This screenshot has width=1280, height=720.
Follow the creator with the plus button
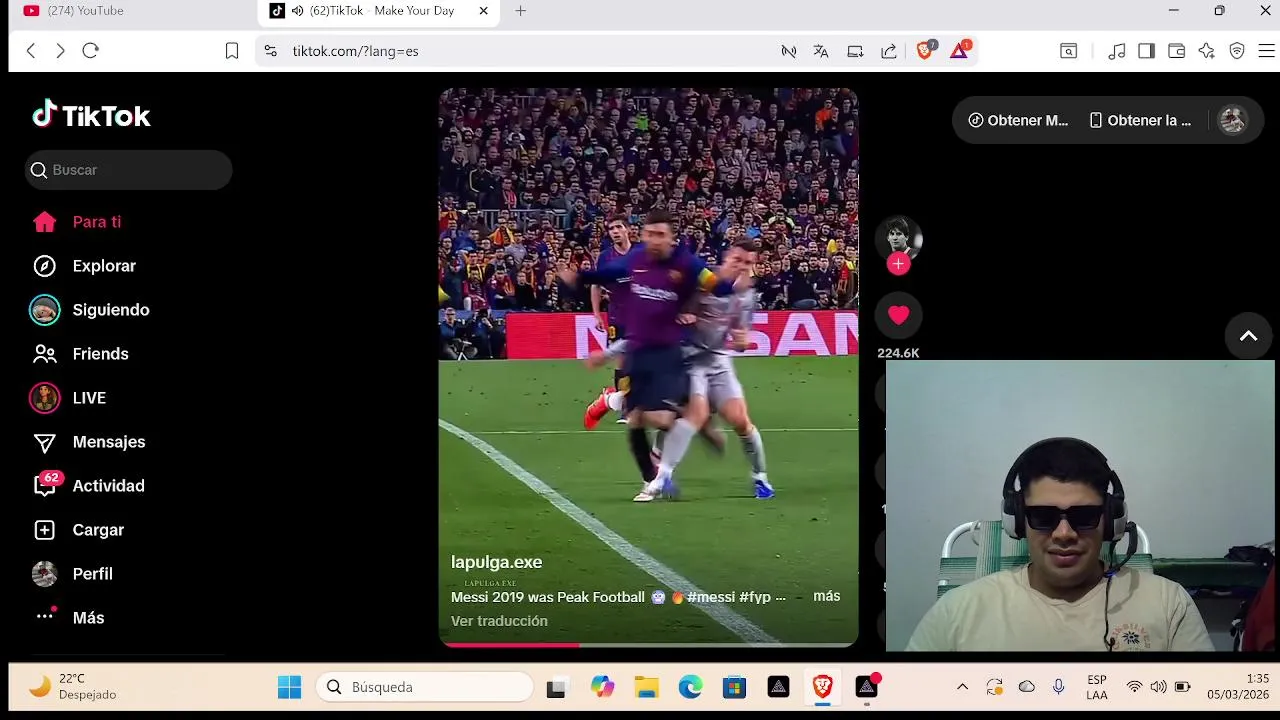(898, 264)
